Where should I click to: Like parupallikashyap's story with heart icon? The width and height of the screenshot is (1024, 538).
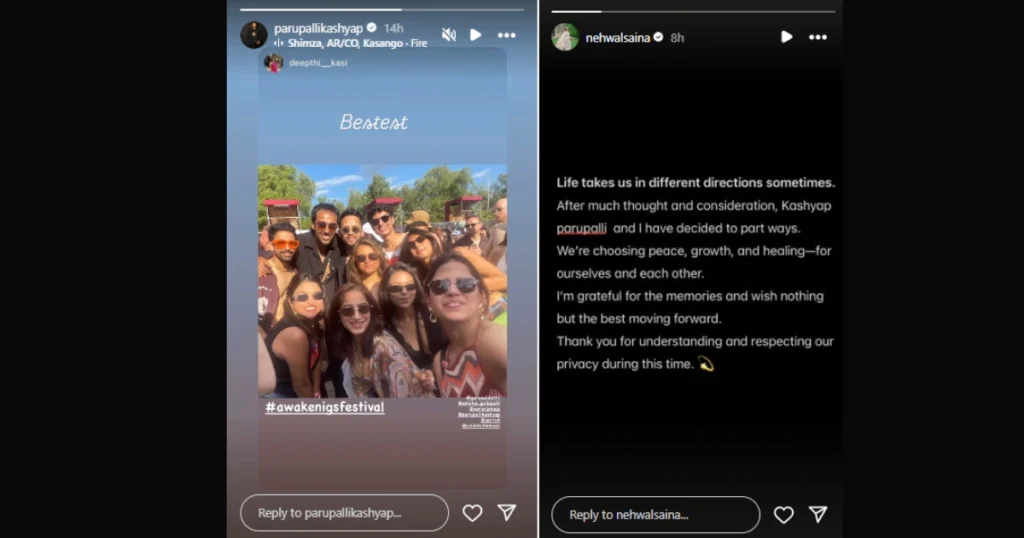tap(472, 513)
